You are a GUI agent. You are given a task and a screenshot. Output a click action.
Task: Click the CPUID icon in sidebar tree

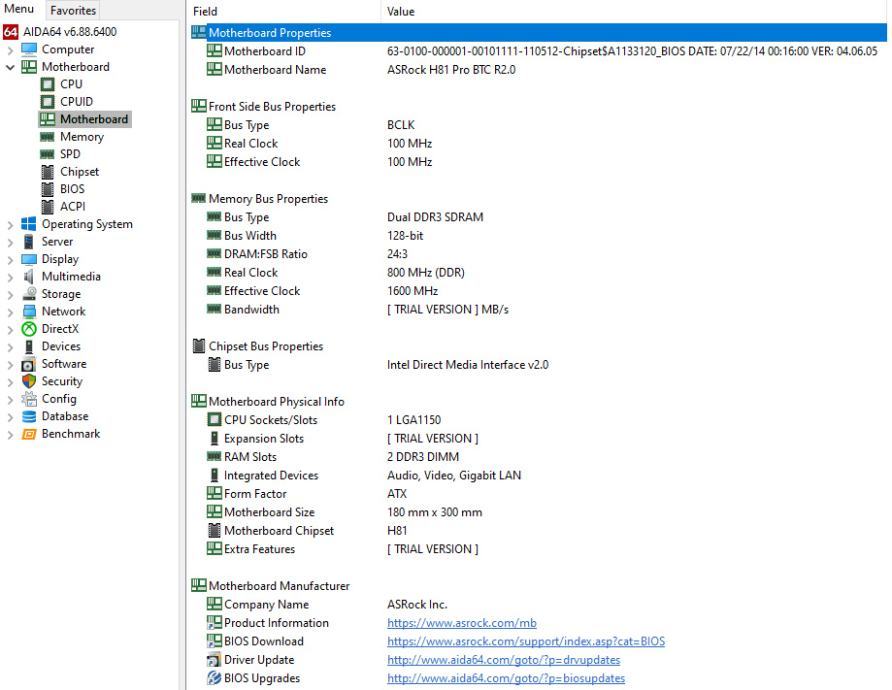pyautogui.click(x=46, y=102)
